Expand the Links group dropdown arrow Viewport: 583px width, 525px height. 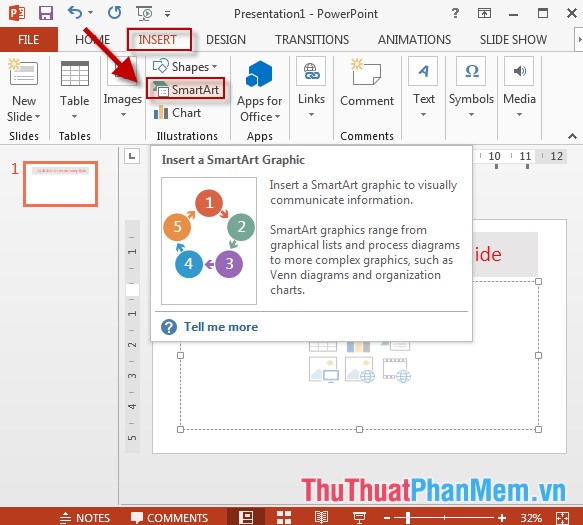[311, 115]
